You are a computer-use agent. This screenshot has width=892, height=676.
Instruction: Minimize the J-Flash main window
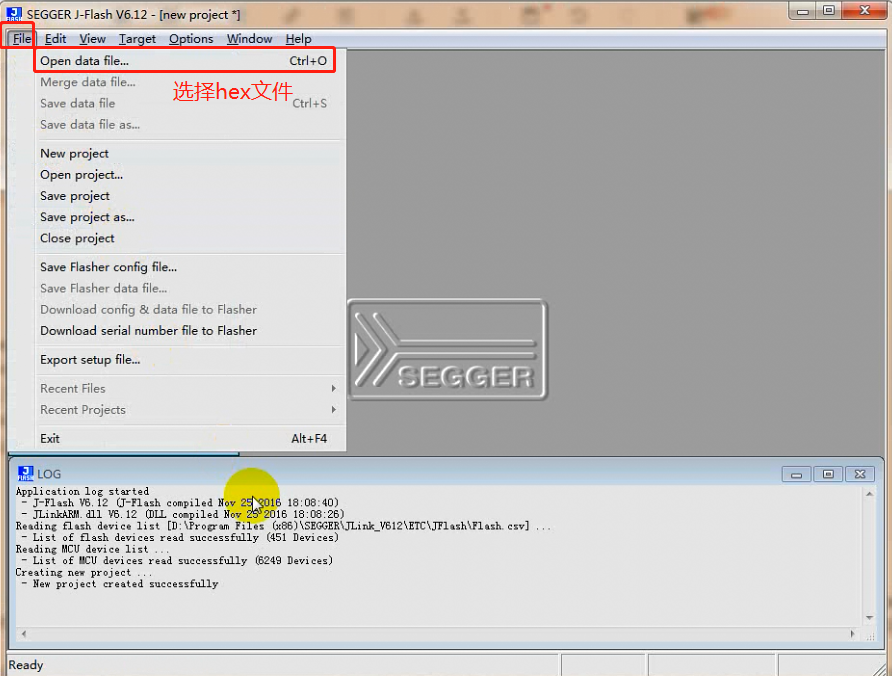803,11
